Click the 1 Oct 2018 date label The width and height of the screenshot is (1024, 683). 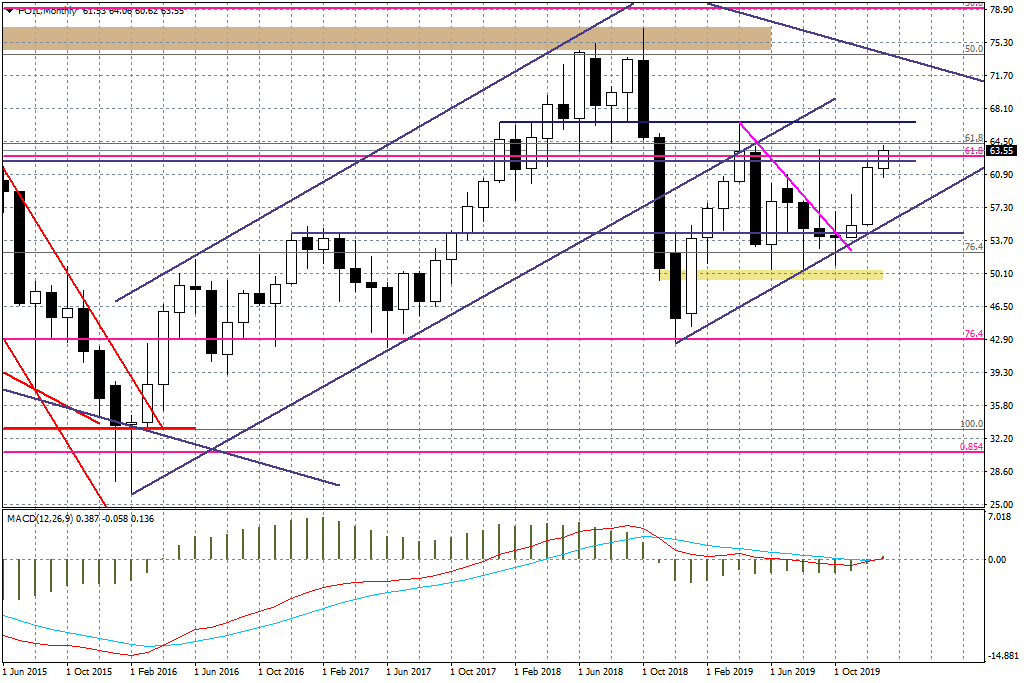tap(666, 673)
